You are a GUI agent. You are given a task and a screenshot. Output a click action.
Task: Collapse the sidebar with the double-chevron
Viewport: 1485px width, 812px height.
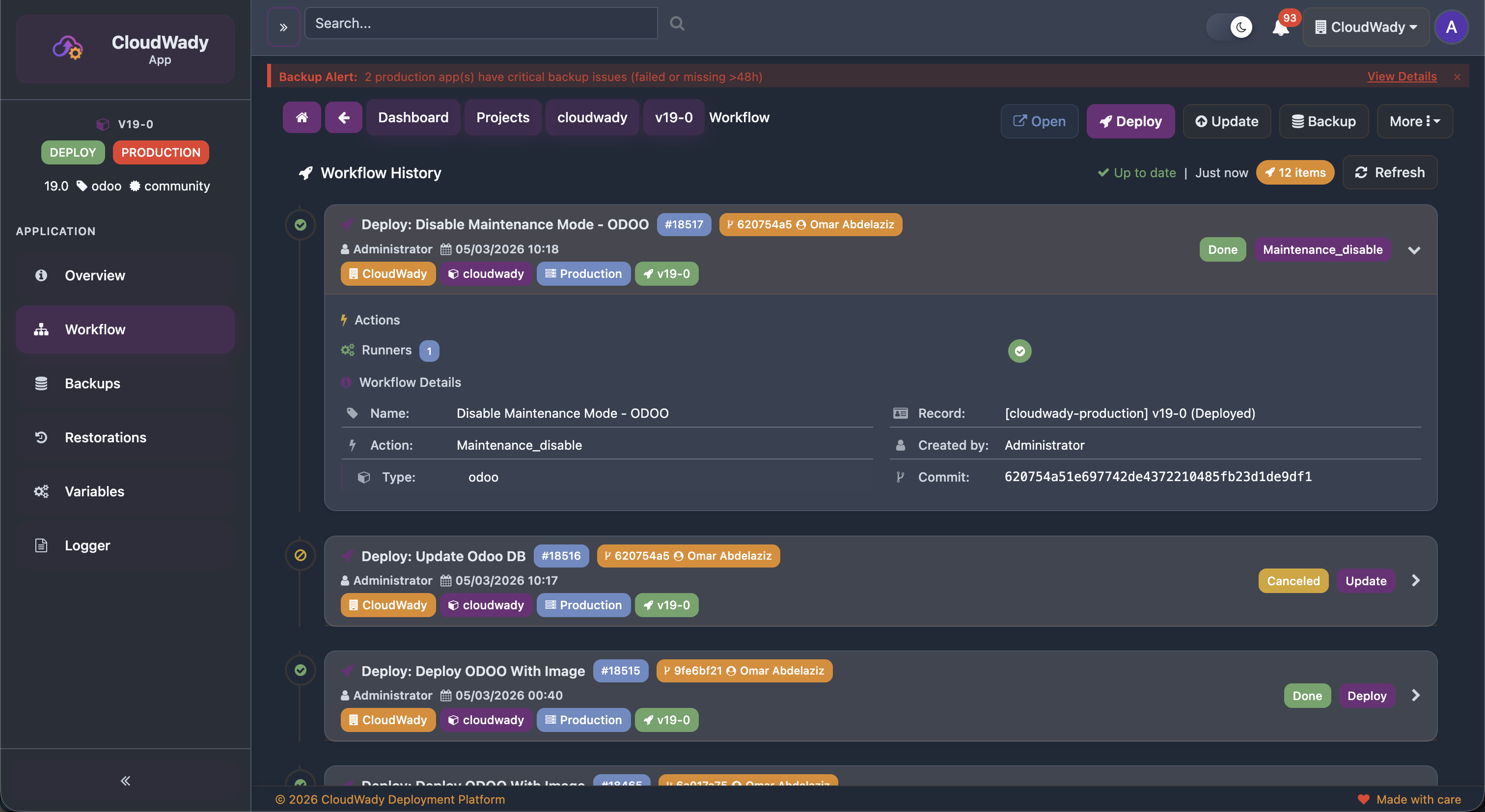pyautogui.click(x=125, y=781)
